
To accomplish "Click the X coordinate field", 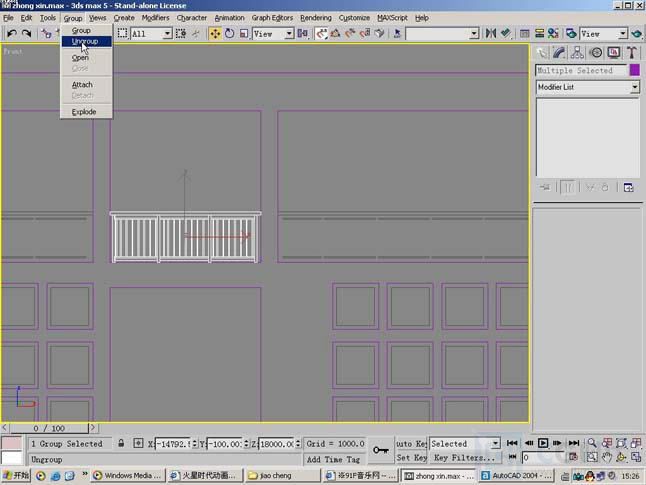I will pyautogui.click(x=173, y=444).
